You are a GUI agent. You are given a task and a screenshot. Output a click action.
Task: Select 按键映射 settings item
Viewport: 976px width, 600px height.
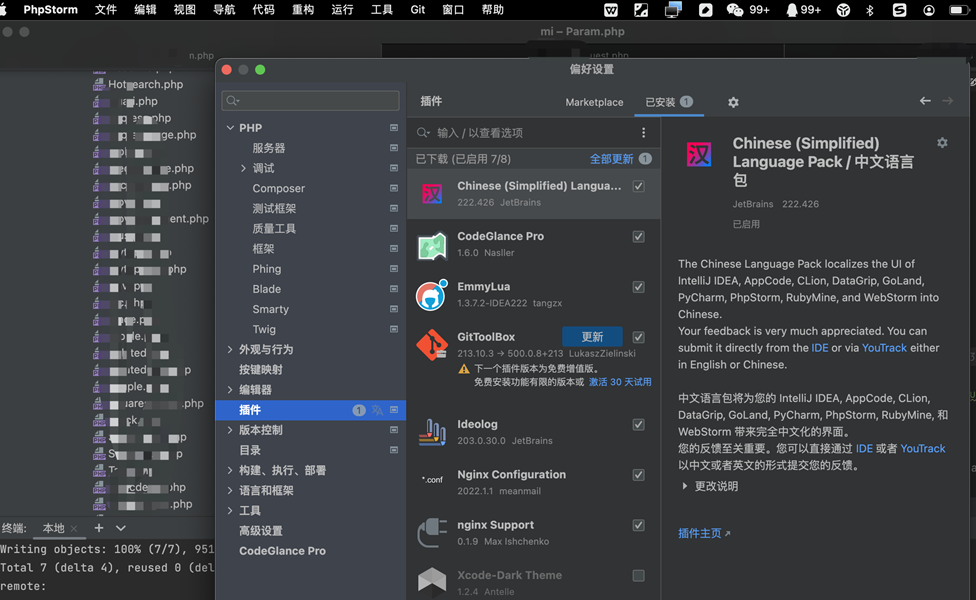coord(261,370)
